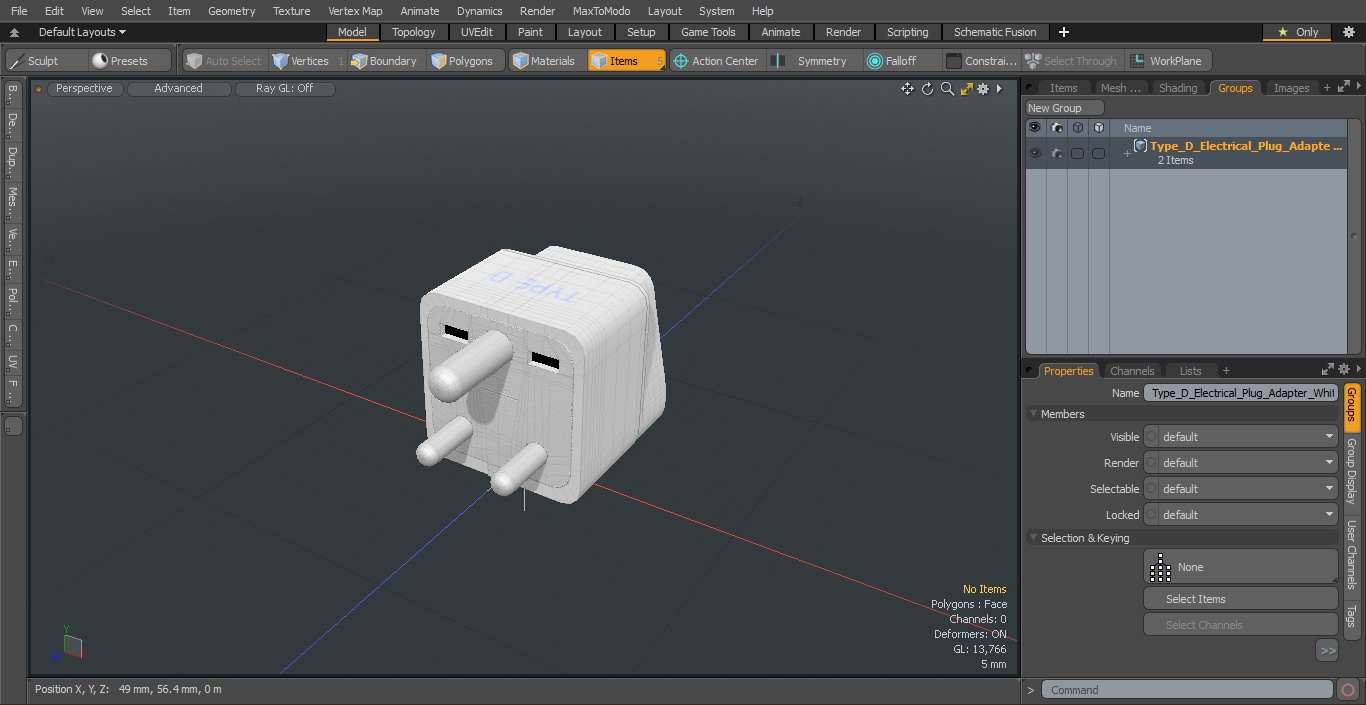Click the New Group button
This screenshot has width=1366, height=705.
tap(1064, 108)
